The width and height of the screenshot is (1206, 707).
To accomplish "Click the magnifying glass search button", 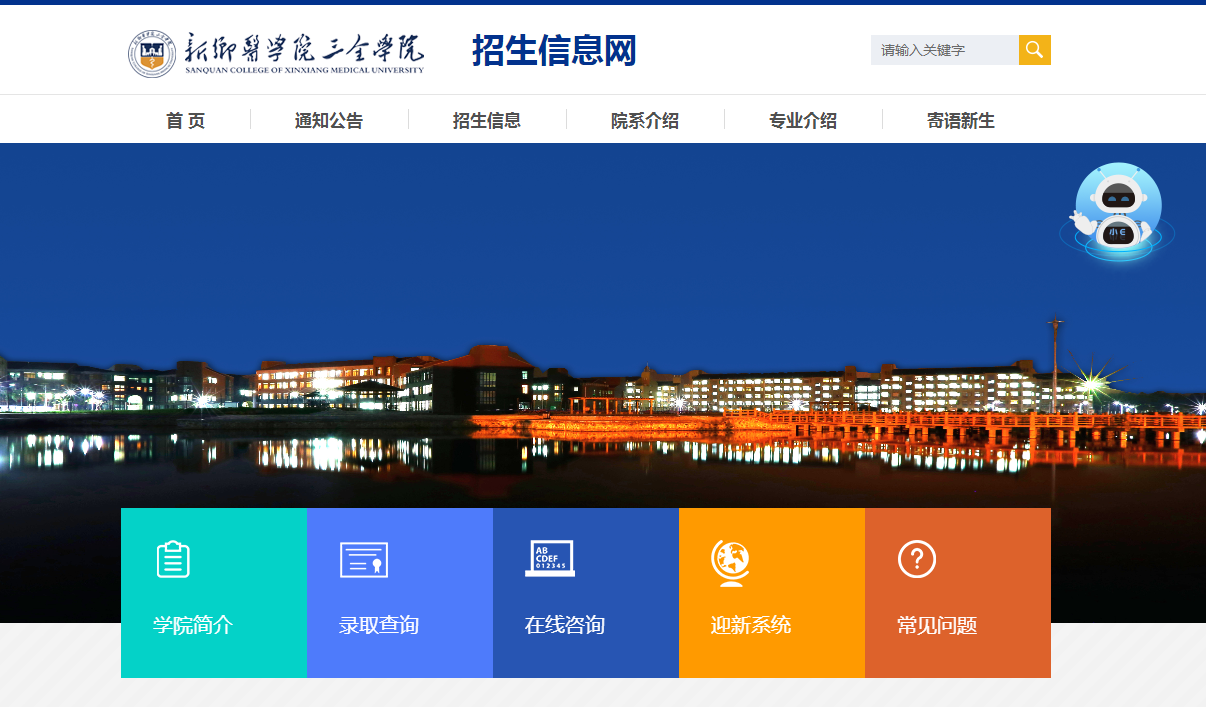I will (x=1034, y=50).
